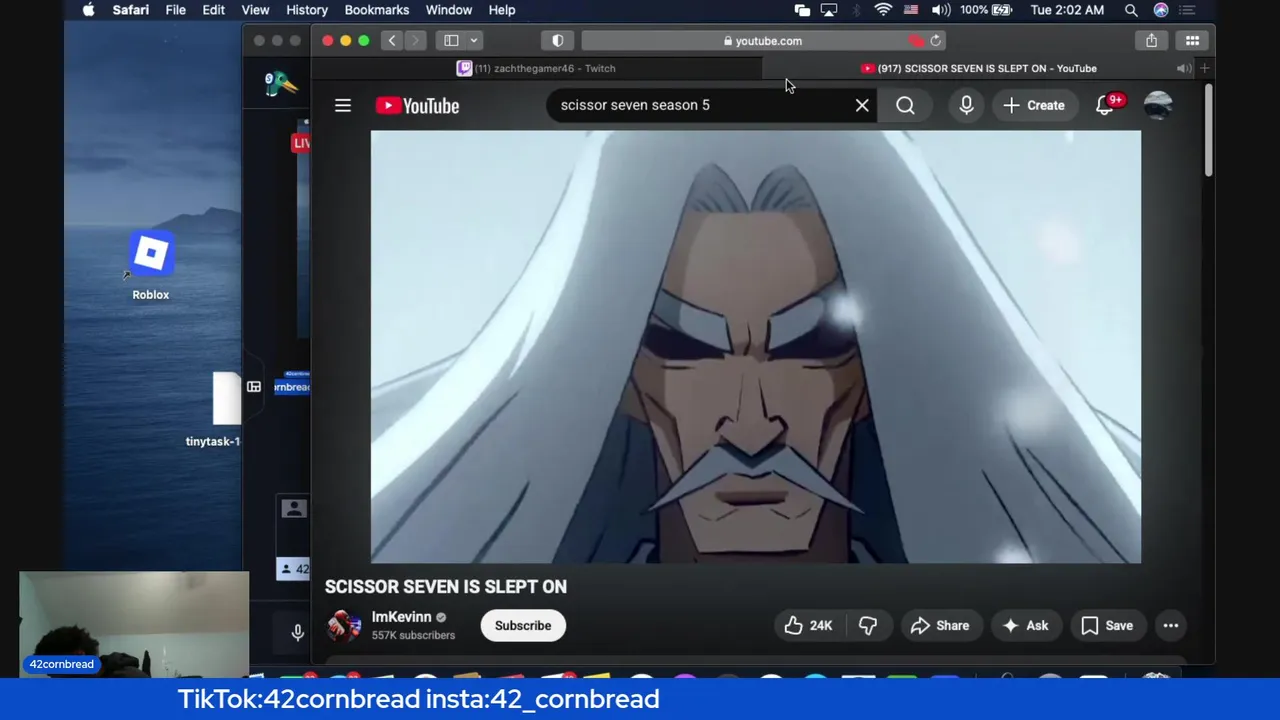1280x720 pixels.
Task: Open the Bluetooth status menu
Action: point(856,10)
